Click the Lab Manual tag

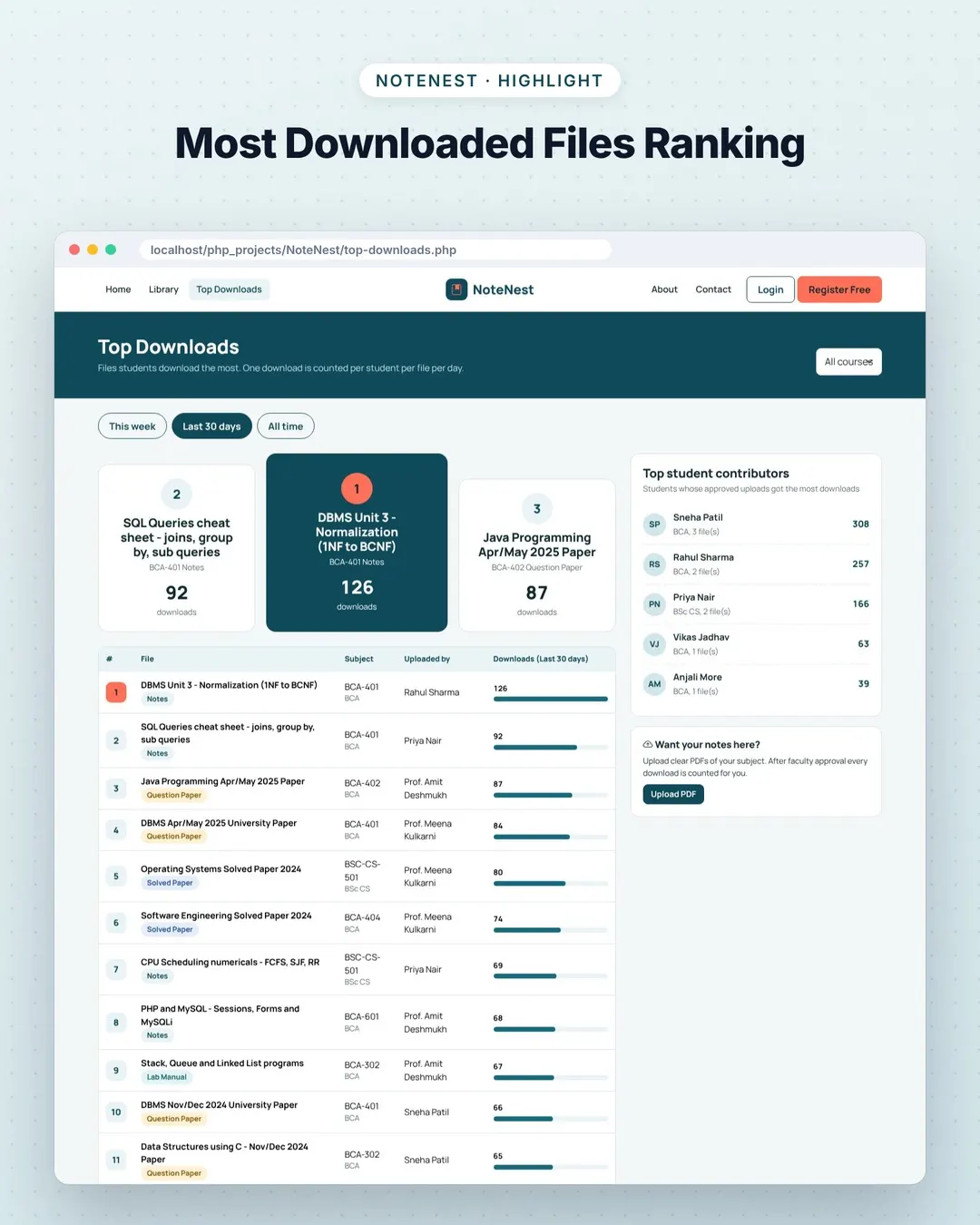167,1077
